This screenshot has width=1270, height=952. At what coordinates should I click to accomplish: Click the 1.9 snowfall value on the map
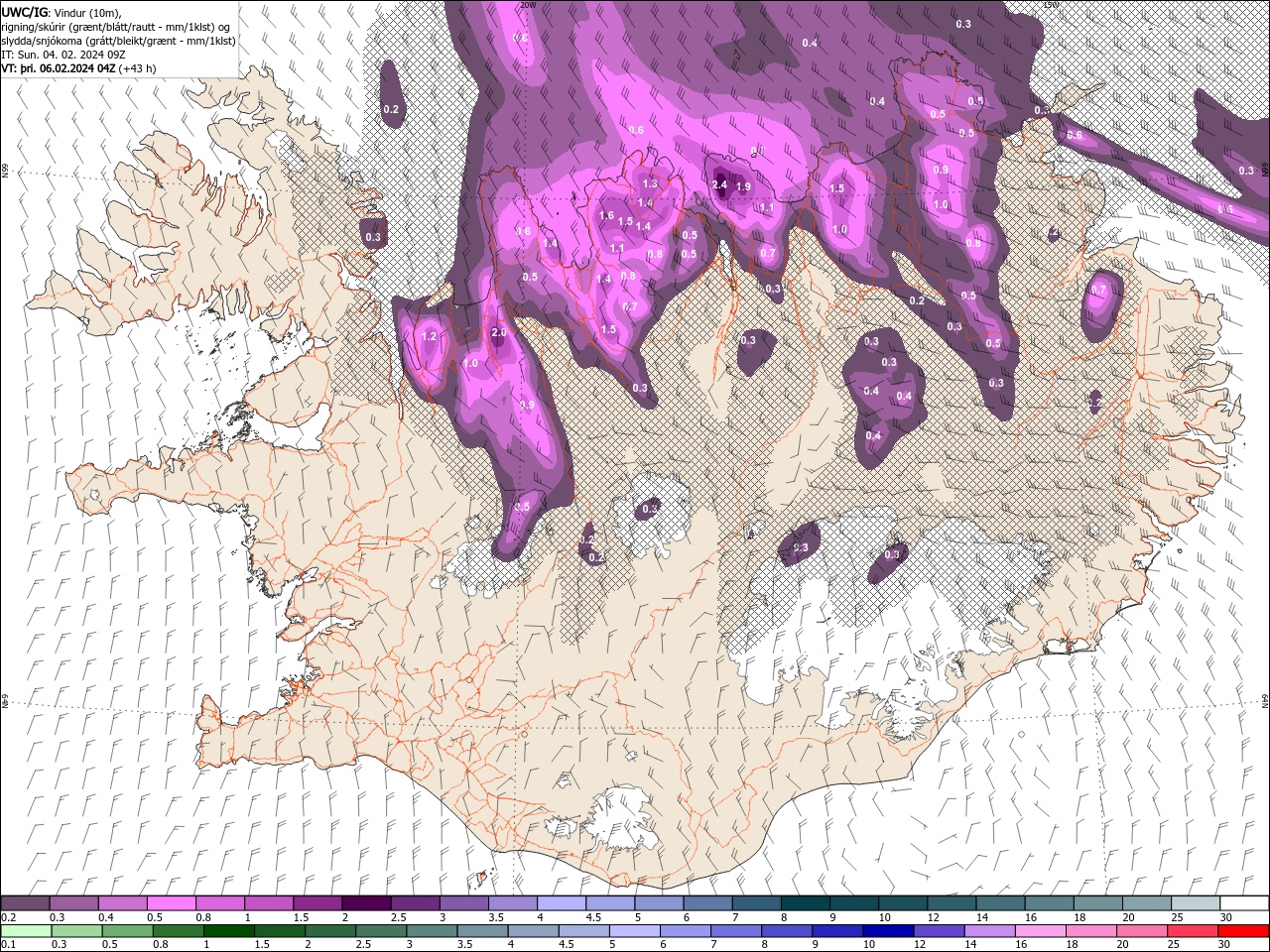743,186
